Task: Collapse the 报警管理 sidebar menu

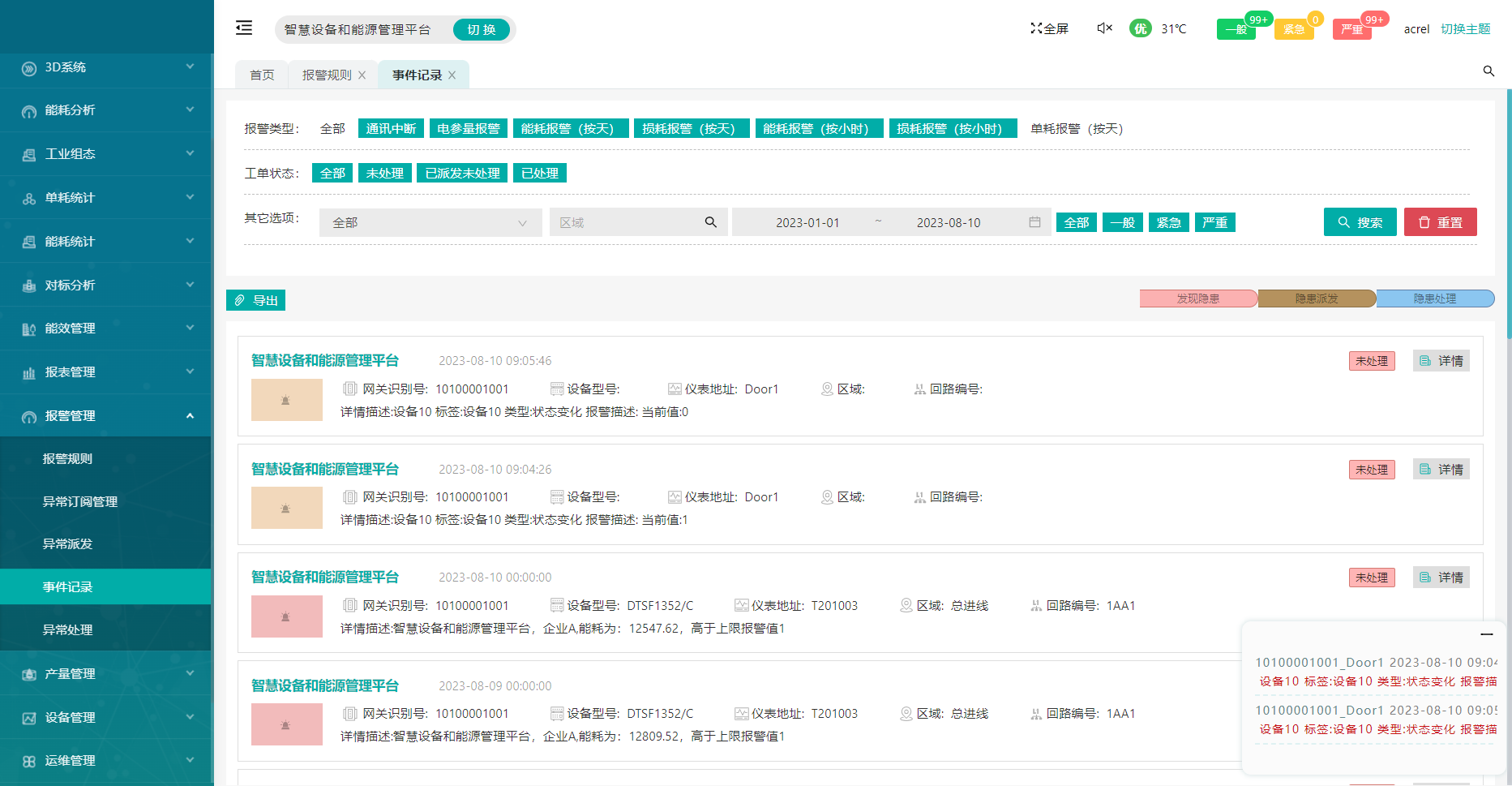Action: click(x=105, y=416)
